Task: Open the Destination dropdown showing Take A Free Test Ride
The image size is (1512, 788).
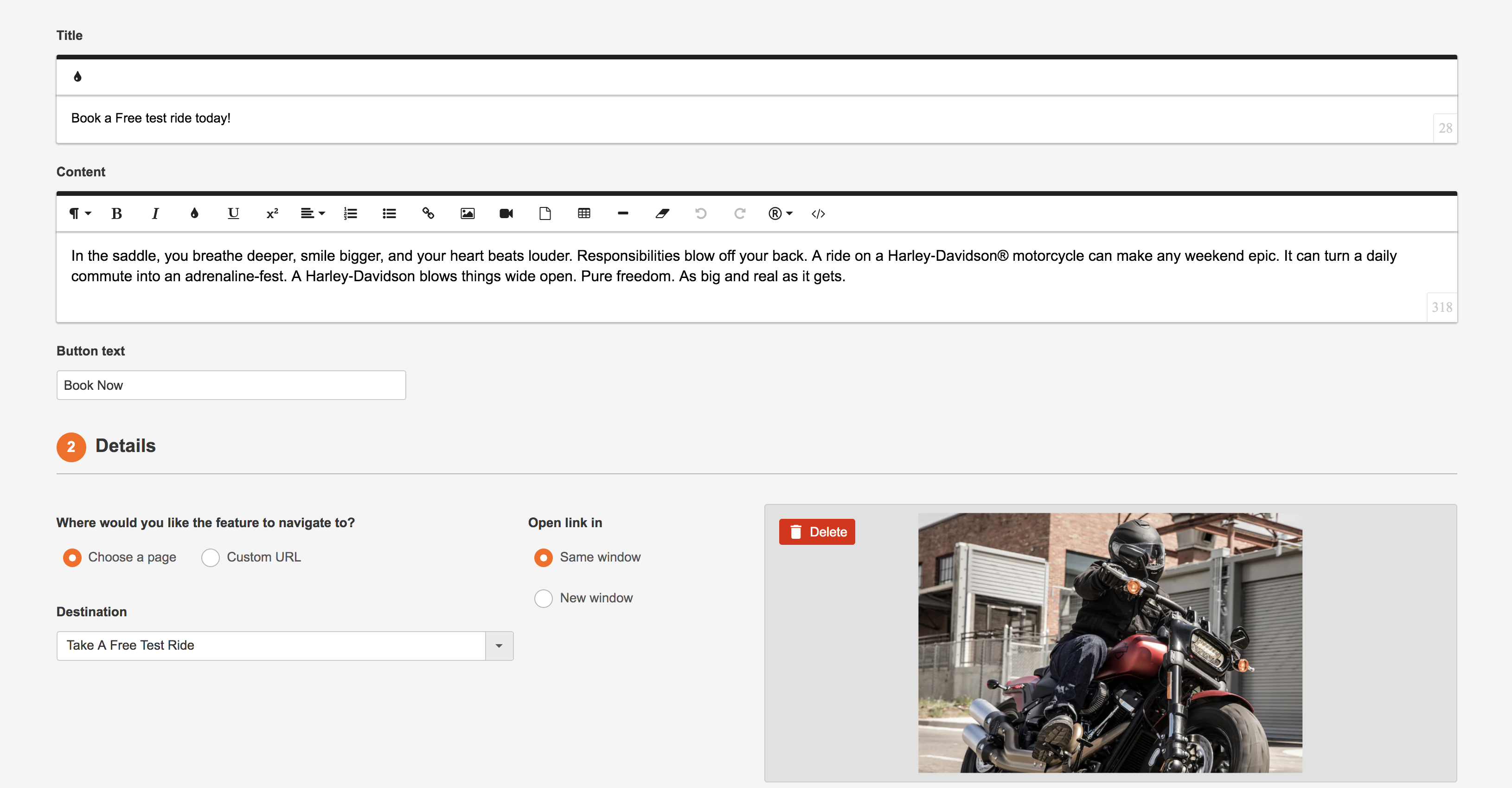Action: 499,646
